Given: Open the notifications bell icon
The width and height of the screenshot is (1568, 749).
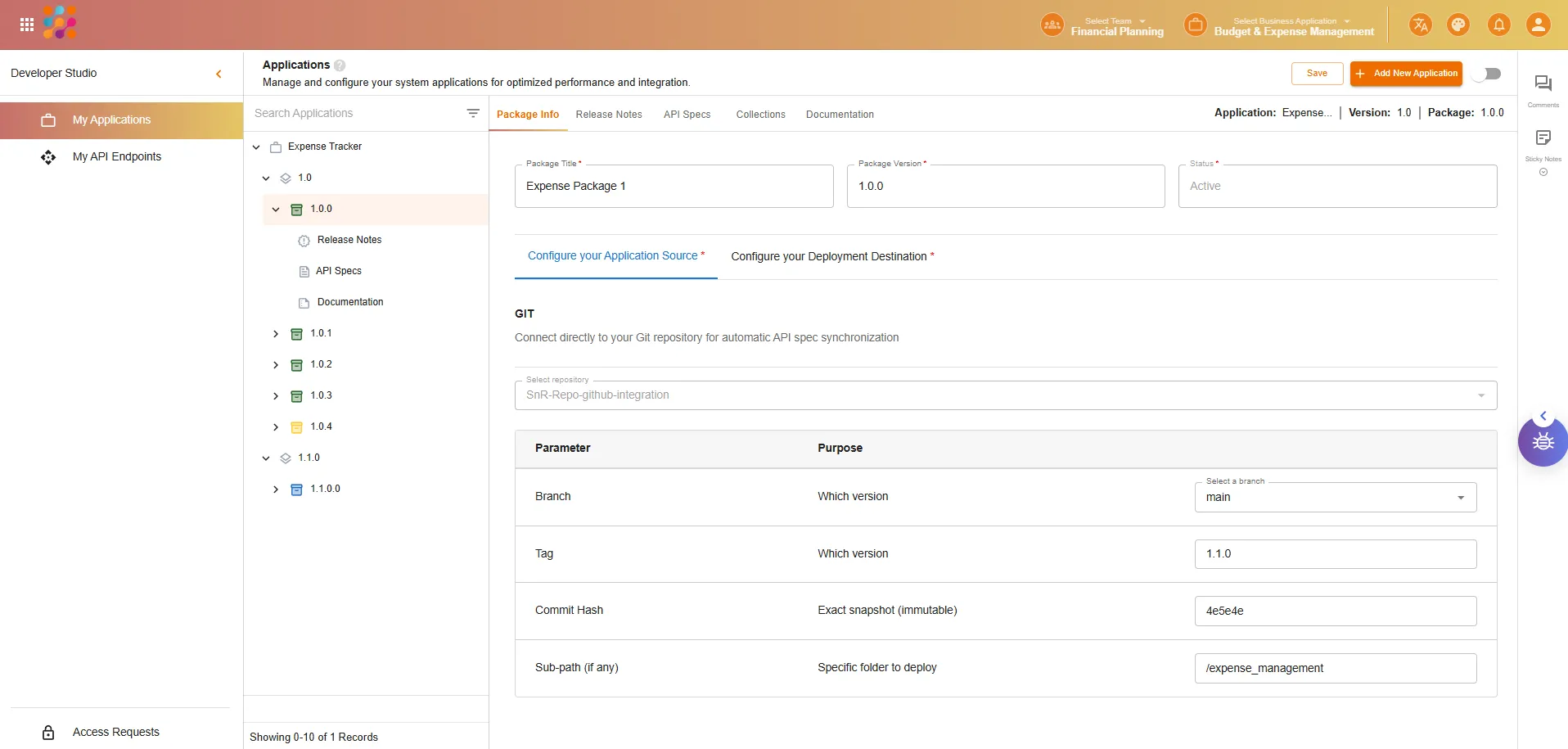Looking at the screenshot, I should click(1498, 25).
